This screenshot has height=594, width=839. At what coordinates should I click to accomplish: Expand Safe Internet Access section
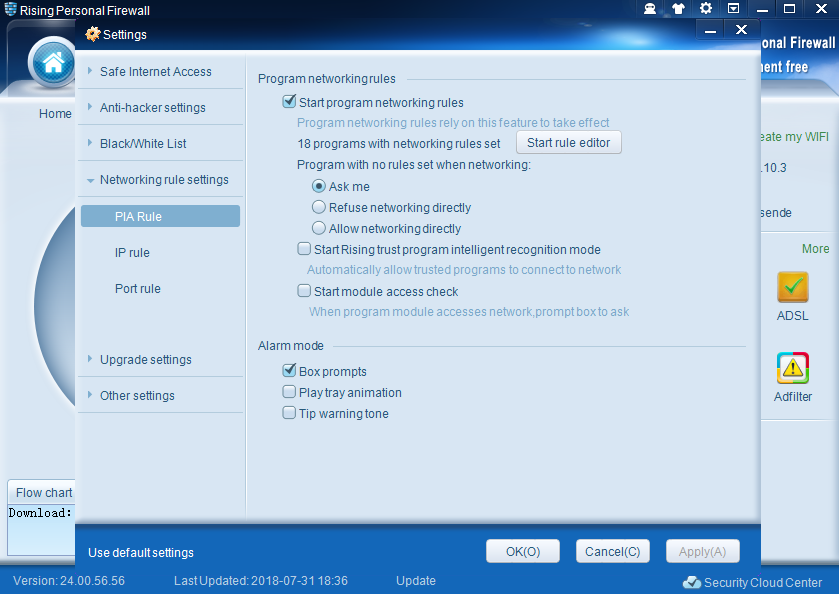(160, 71)
